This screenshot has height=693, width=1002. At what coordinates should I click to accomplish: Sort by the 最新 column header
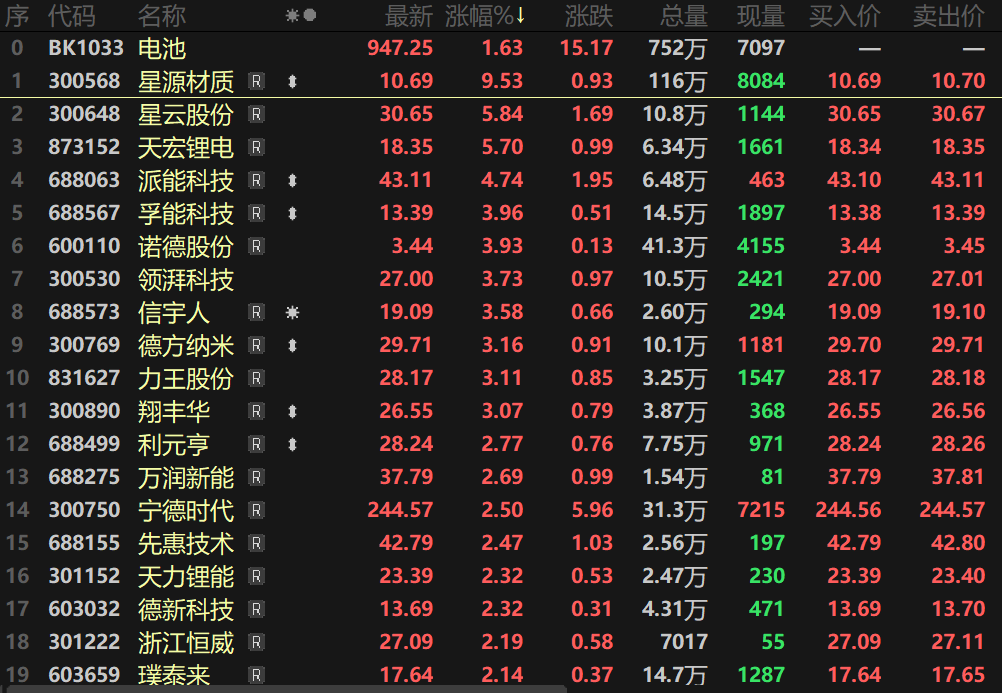[x=409, y=16]
